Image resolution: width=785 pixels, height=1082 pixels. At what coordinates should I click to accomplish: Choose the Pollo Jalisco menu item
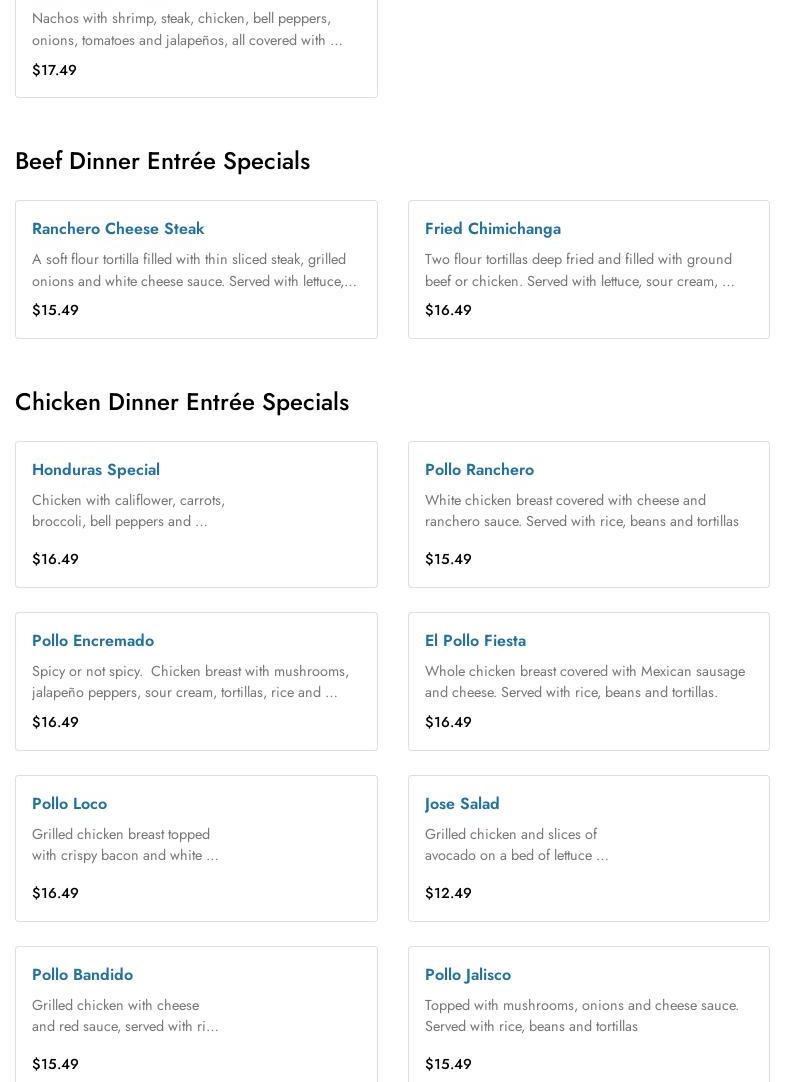click(467, 975)
